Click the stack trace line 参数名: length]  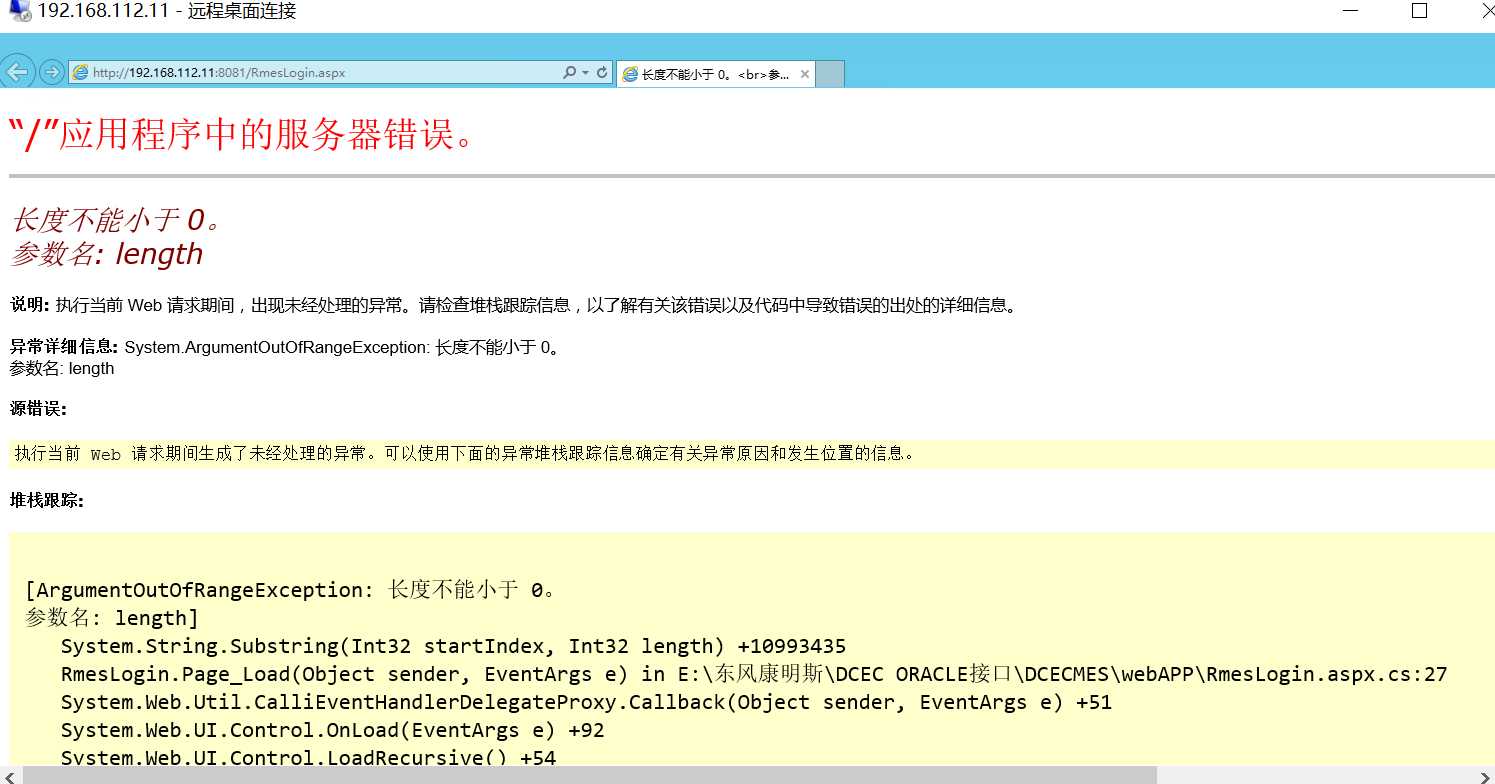[x=112, y=618]
